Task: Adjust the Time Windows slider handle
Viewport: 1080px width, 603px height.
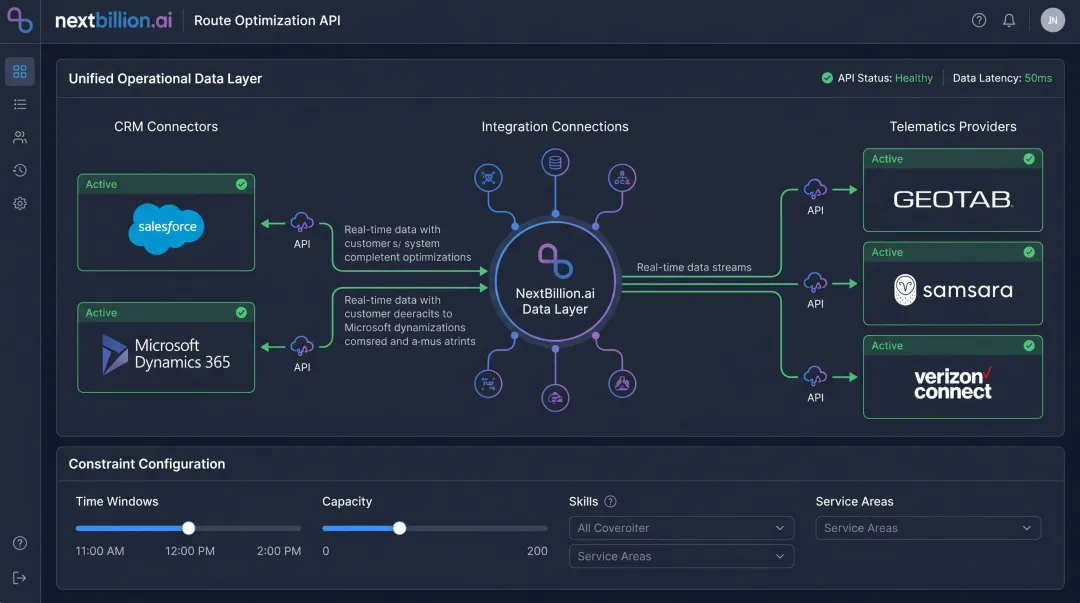Action: 189,528
